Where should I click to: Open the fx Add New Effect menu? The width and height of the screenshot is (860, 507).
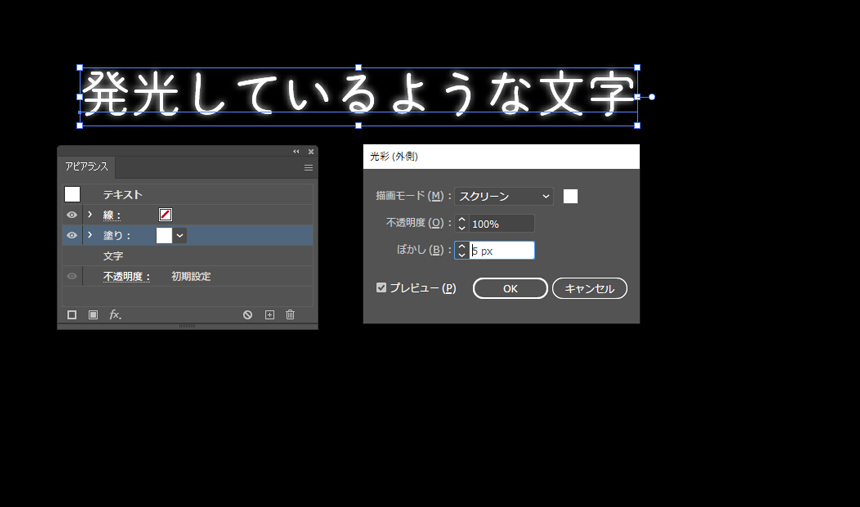(x=115, y=314)
